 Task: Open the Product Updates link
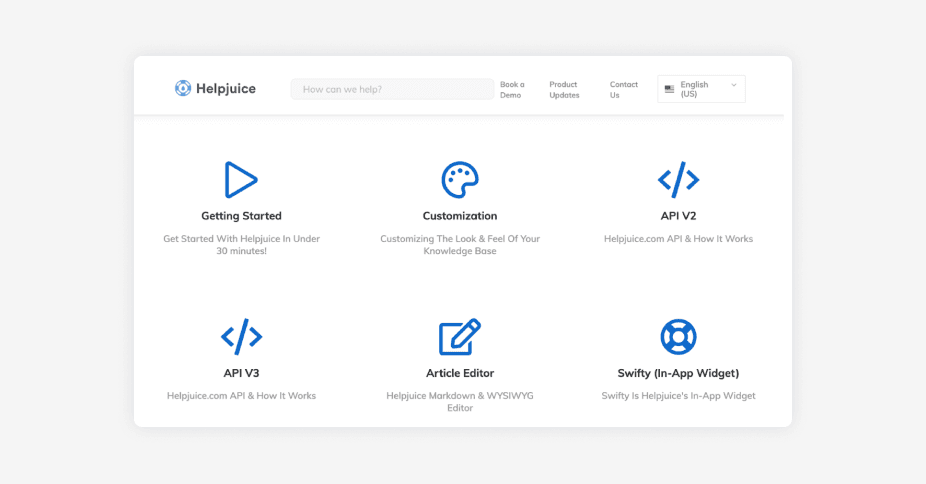[x=564, y=90]
